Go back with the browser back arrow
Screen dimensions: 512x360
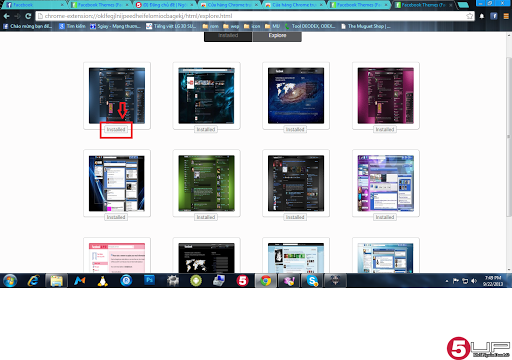click(x=6, y=16)
